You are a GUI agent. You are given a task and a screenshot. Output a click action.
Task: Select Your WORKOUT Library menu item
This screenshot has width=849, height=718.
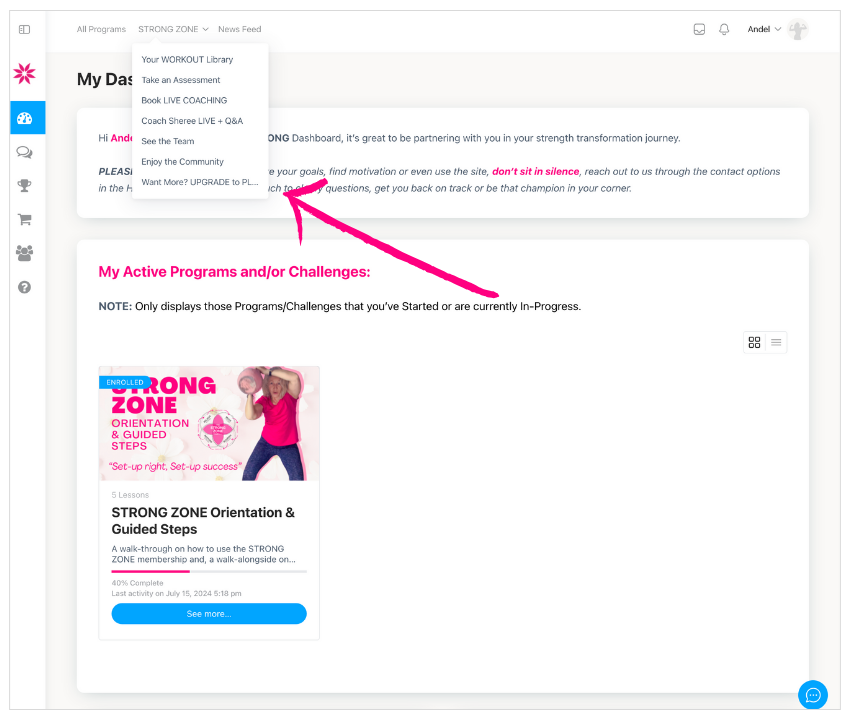tap(187, 60)
